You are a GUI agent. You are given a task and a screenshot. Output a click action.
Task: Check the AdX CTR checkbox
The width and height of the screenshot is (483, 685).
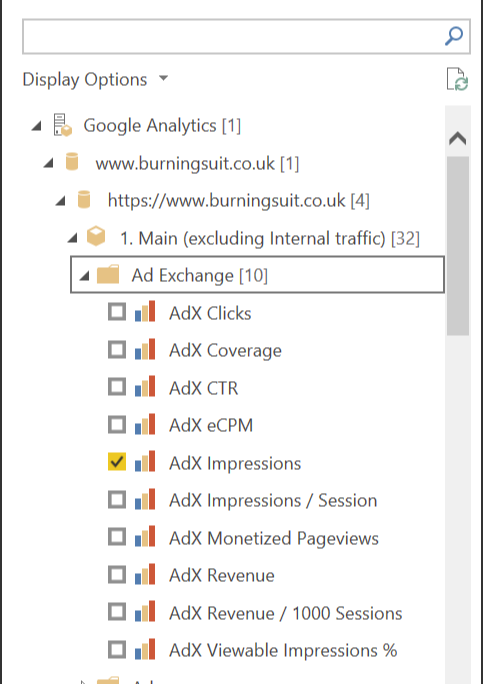click(x=117, y=387)
